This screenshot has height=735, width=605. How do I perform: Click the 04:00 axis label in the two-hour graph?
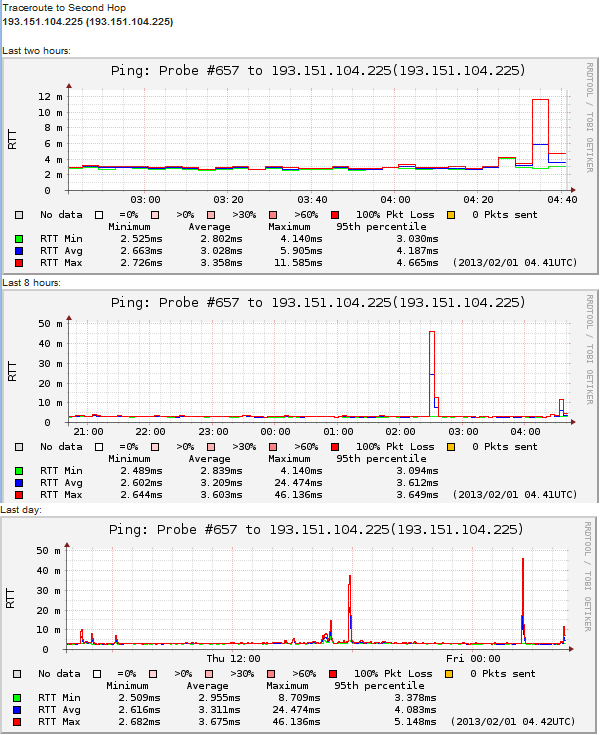click(396, 199)
